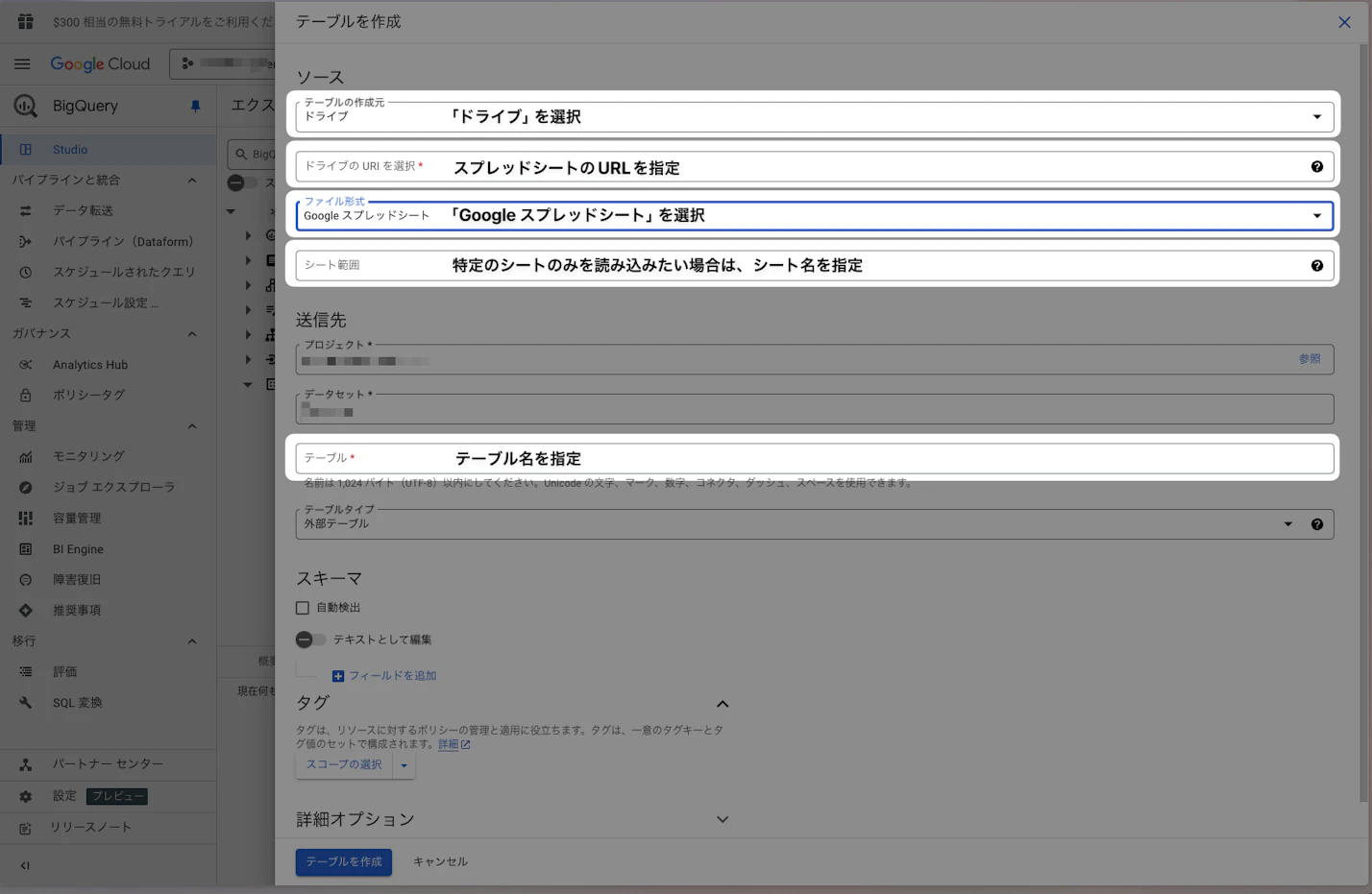Screen dimensions: 1372x894
Task: Close the テーブルを作成 panel with X
Action: pos(1344,22)
